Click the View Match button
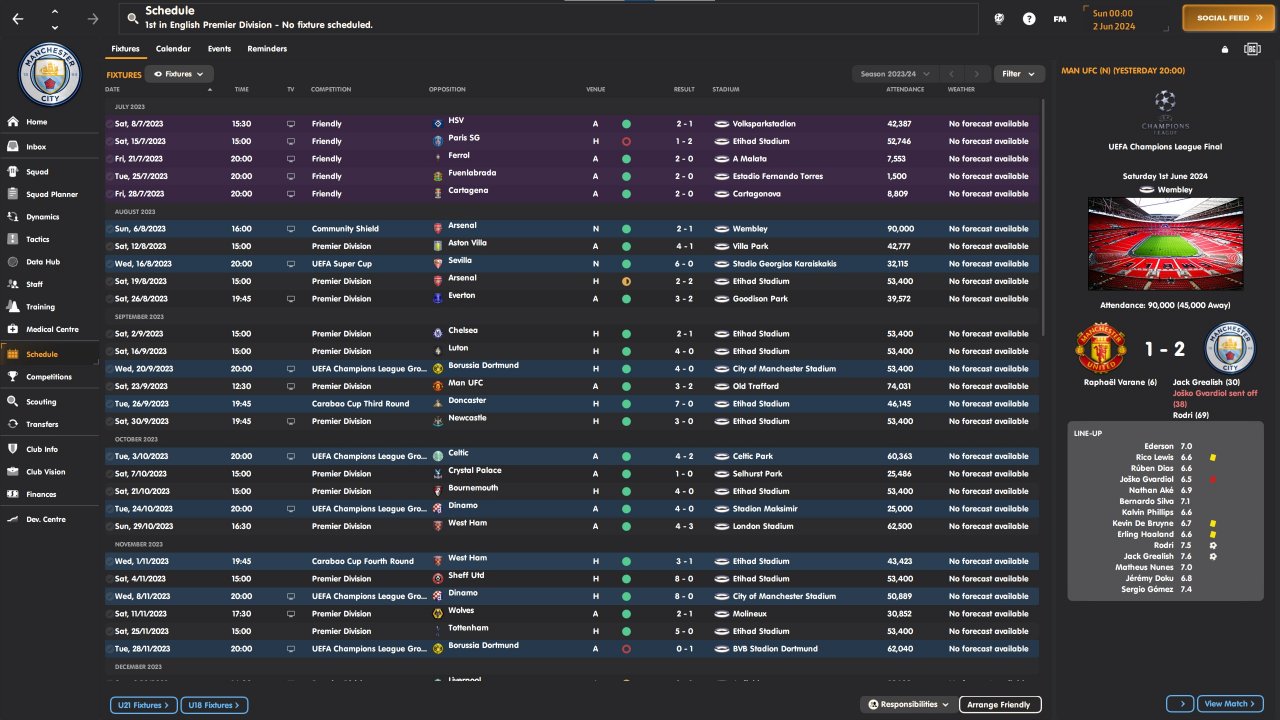Viewport: 1280px width, 720px height. pyautogui.click(x=1230, y=704)
